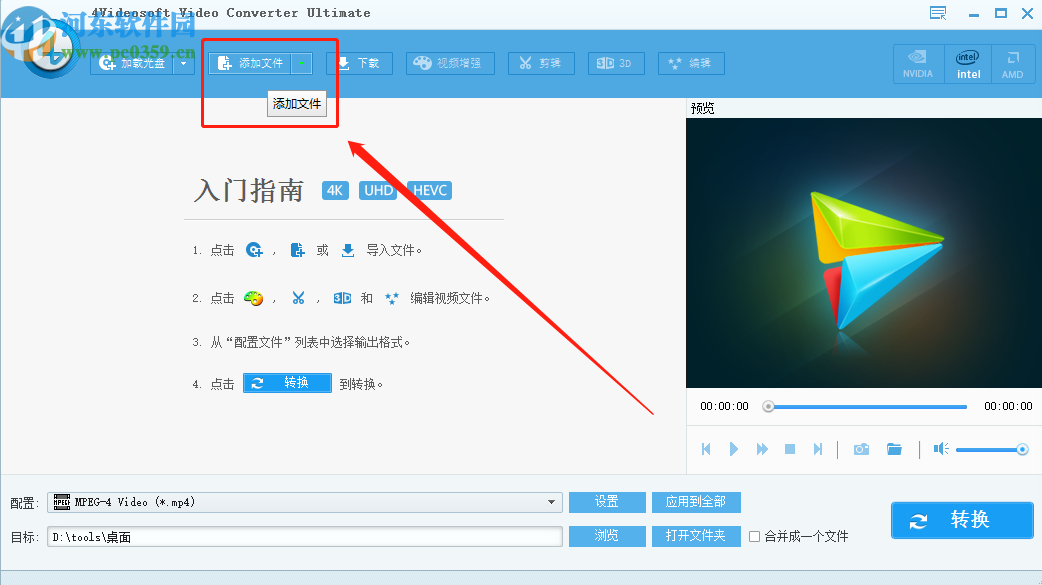The height and width of the screenshot is (585, 1042).
Task: Stop the preview playback
Action: point(790,449)
